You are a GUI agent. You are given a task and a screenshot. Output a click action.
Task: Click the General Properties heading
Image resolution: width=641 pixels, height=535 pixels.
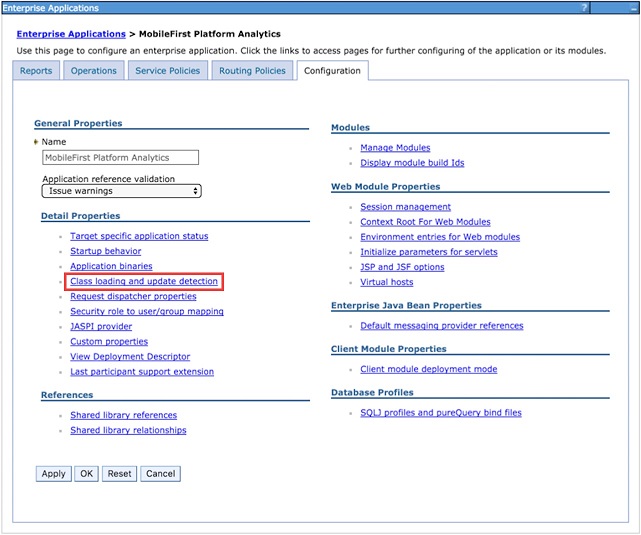tap(78, 123)
